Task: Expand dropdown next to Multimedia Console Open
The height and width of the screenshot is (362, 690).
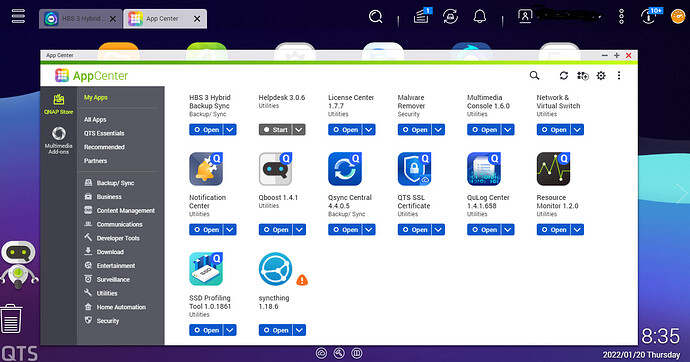Action: (508, 130)
